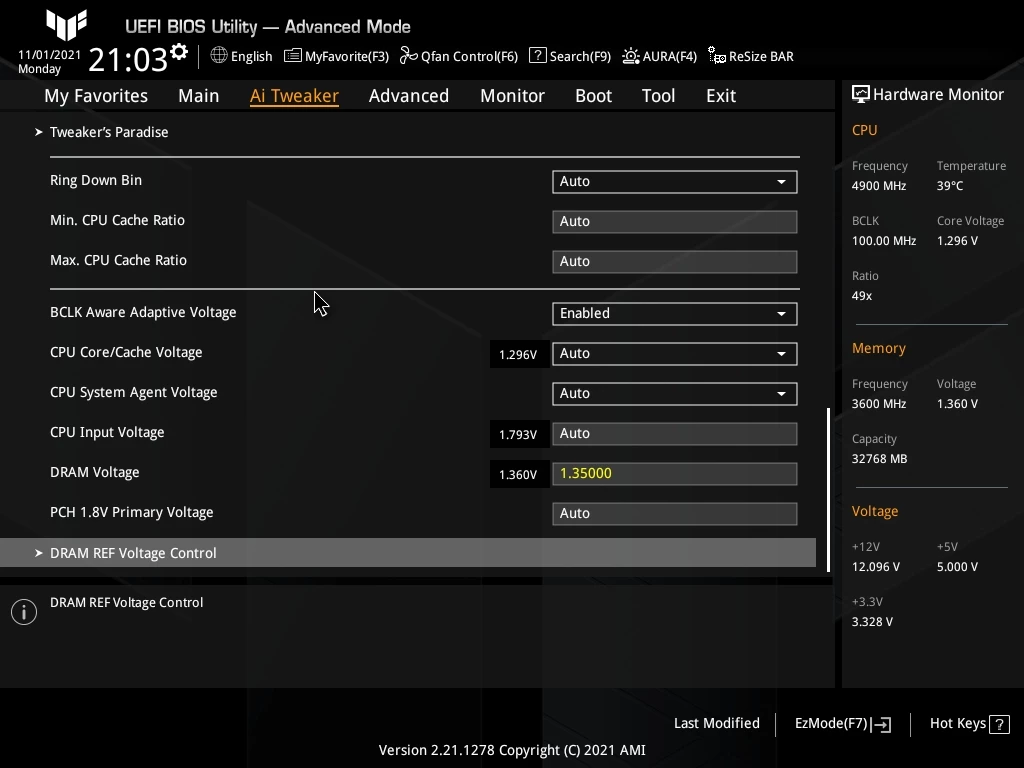Open the Advanced tab

point(409,95)
